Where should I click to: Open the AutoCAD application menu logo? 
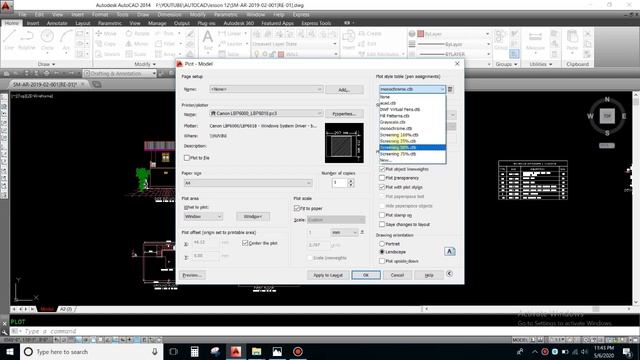[7, 6]
